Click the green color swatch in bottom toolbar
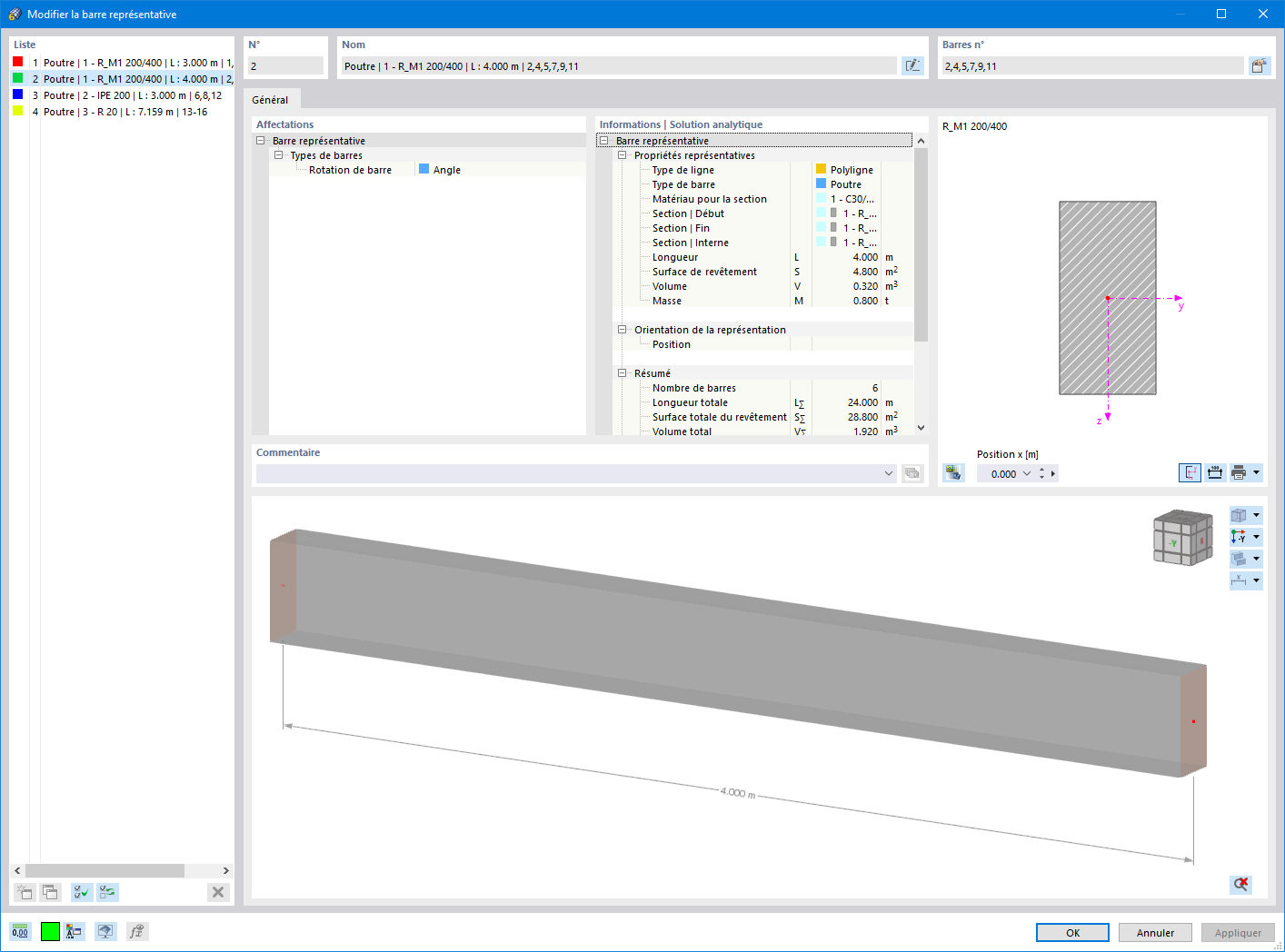This screenshot has width=1285, height=952. tap(50, 931)
